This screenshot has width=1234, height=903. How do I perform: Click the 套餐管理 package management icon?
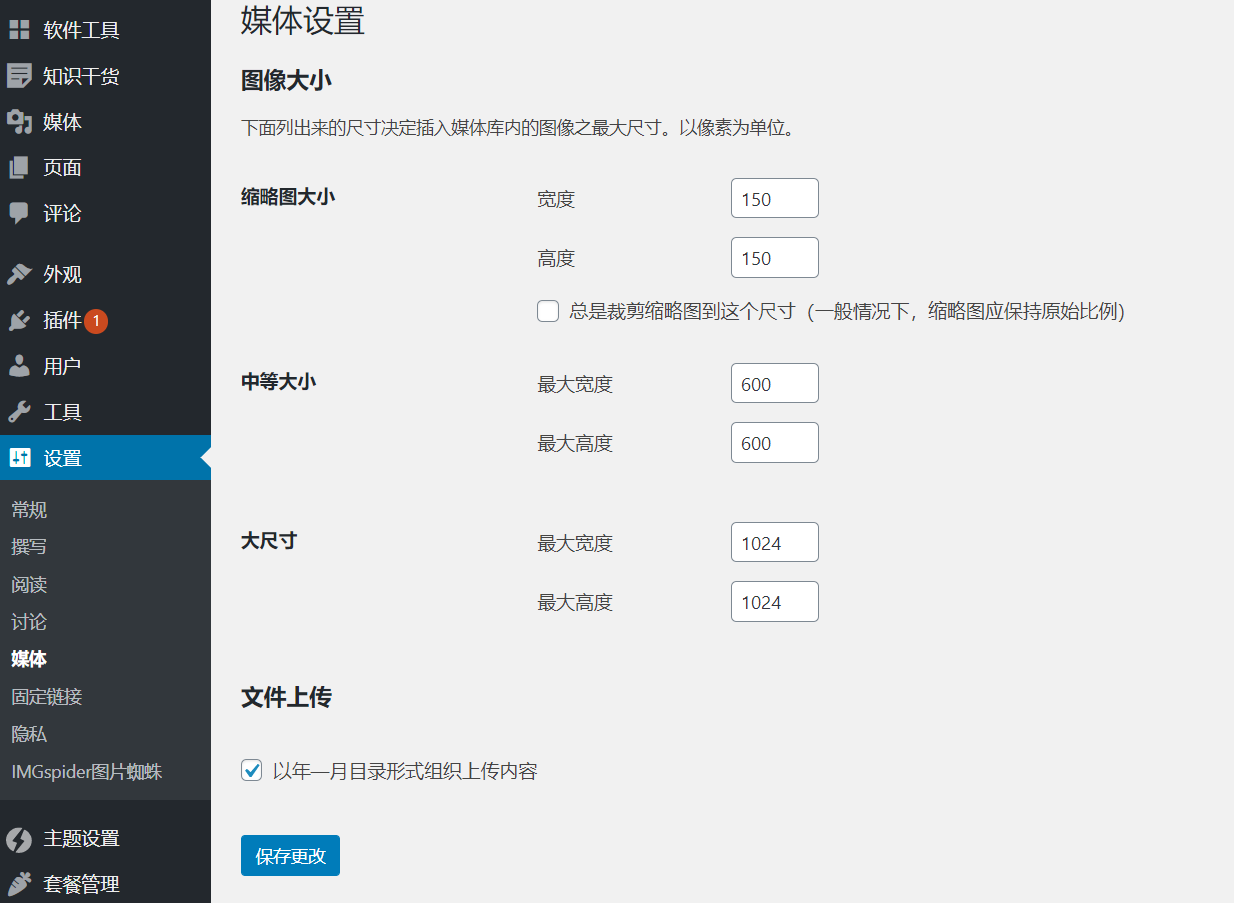(20, 884)
